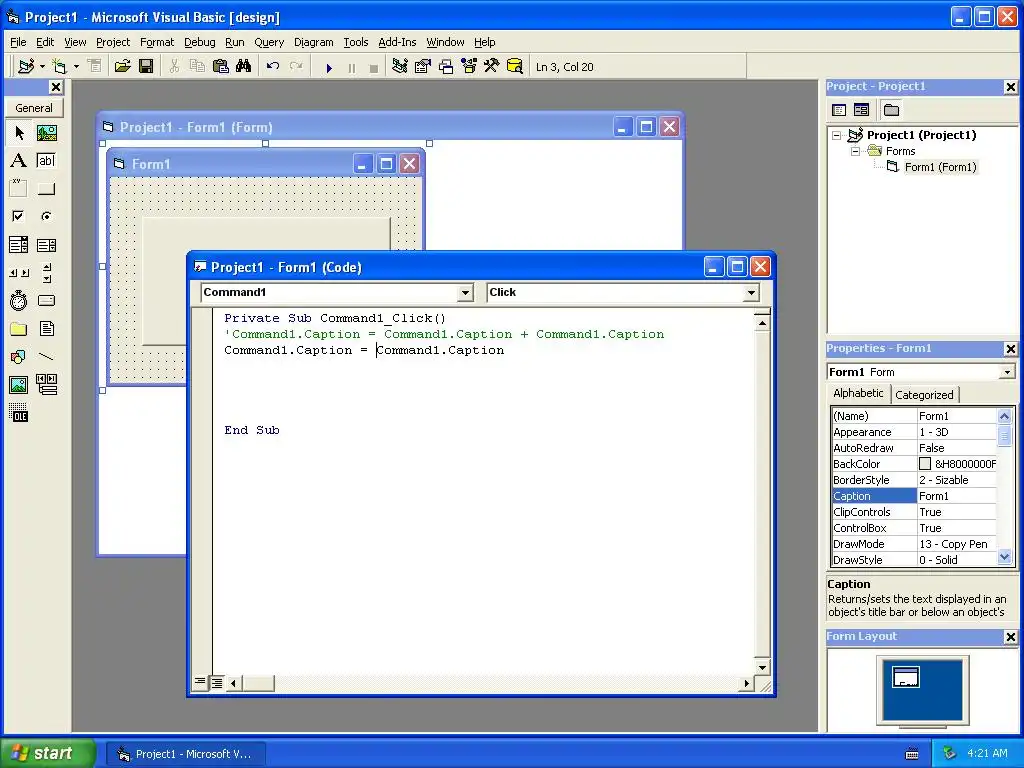
Task: Select the FileListBox control tool
Action: coord(46,328)
